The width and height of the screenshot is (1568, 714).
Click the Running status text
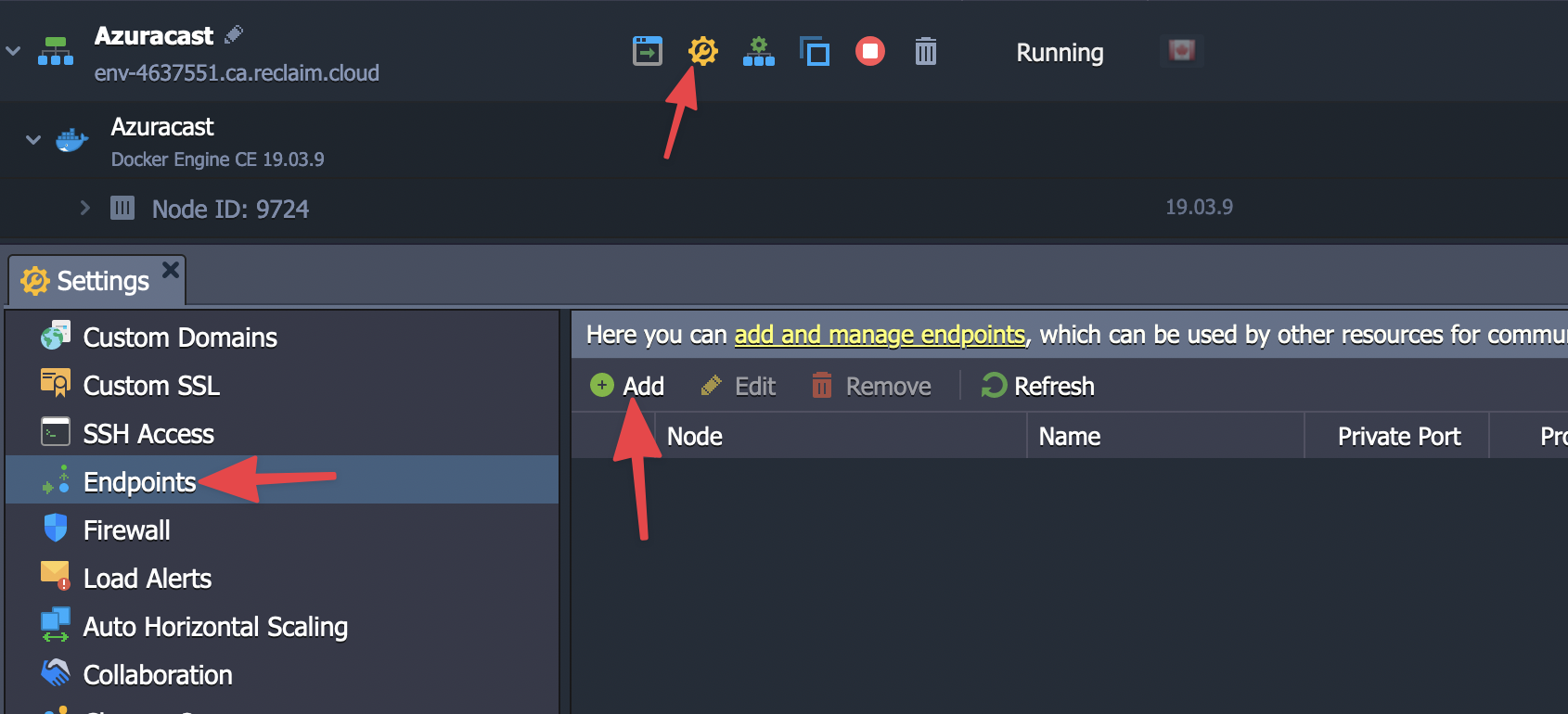(x=1060, y=53)
